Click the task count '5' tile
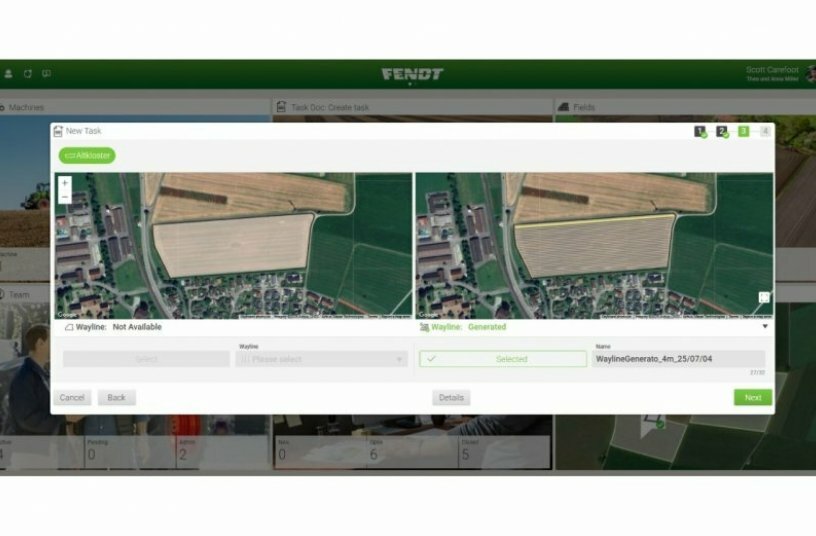The width and height of the screenshot is (816, 536). click(x=504, y=452)
